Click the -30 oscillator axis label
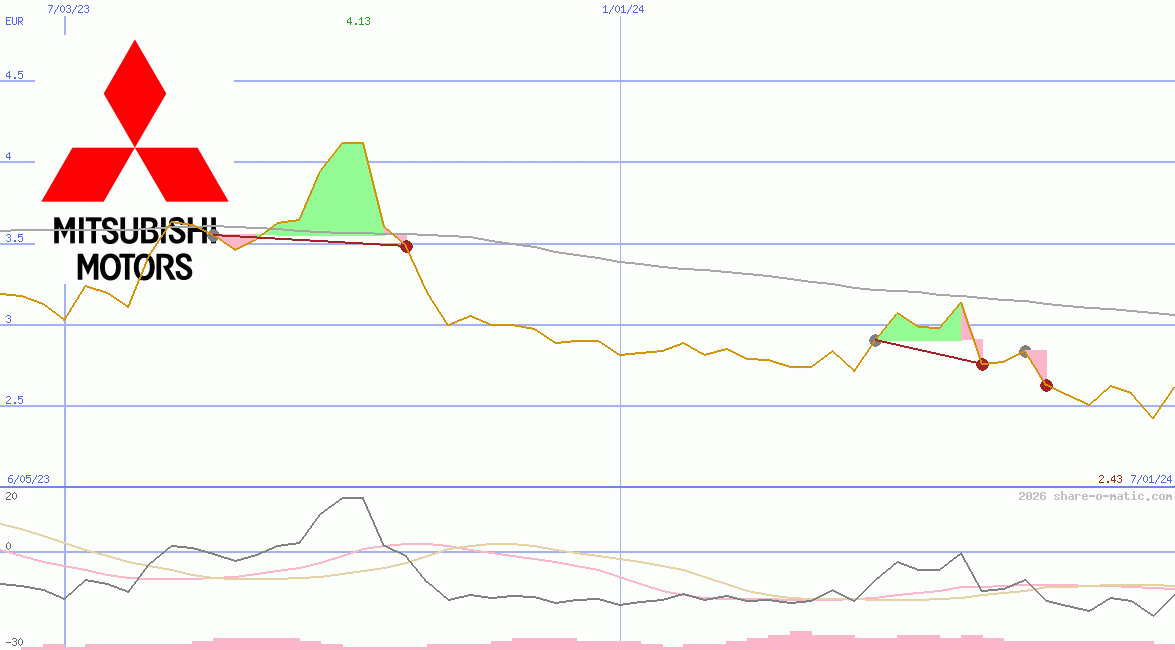Image resolution: width=1175 pixels, height=650 pixels. coord(14,643)
